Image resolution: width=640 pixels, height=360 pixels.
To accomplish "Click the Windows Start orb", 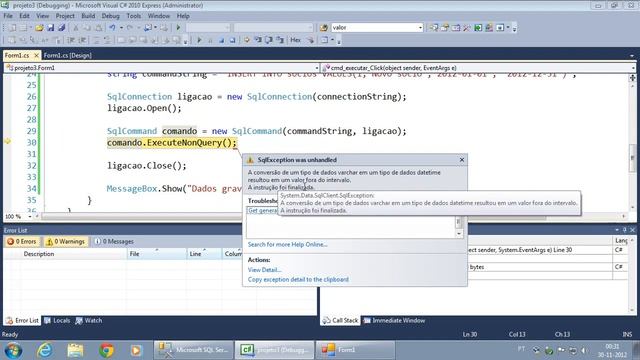I will coord(13,350).
